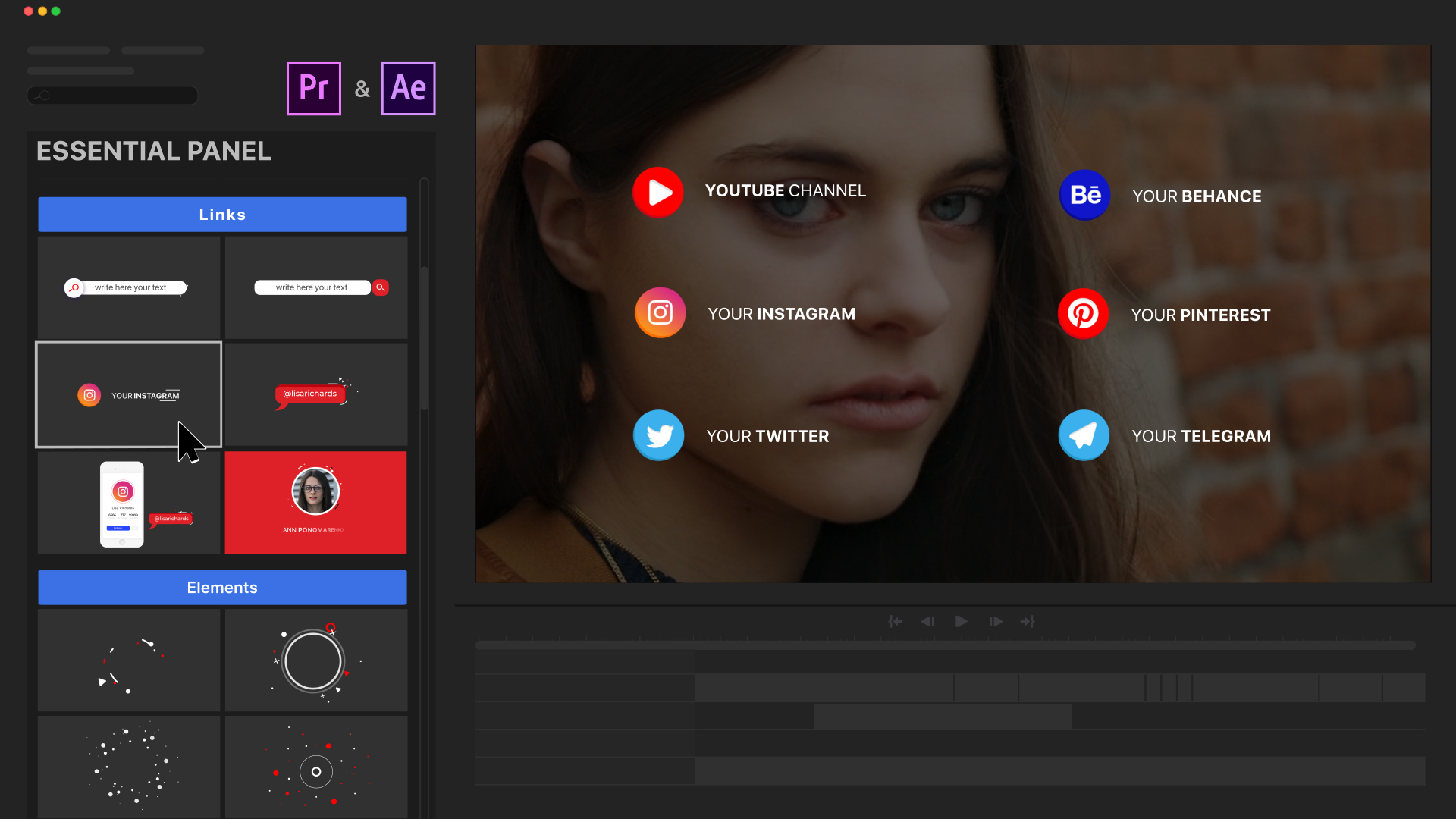The height and width of the screenshot is (819, 1456).
Task: Click the search magnifier in red search template
Action: (x=381, y=287)
